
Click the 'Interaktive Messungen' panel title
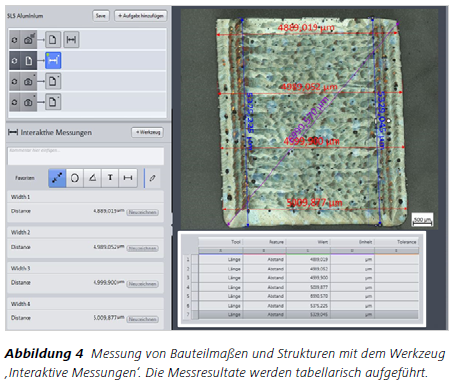pos(56,132)
